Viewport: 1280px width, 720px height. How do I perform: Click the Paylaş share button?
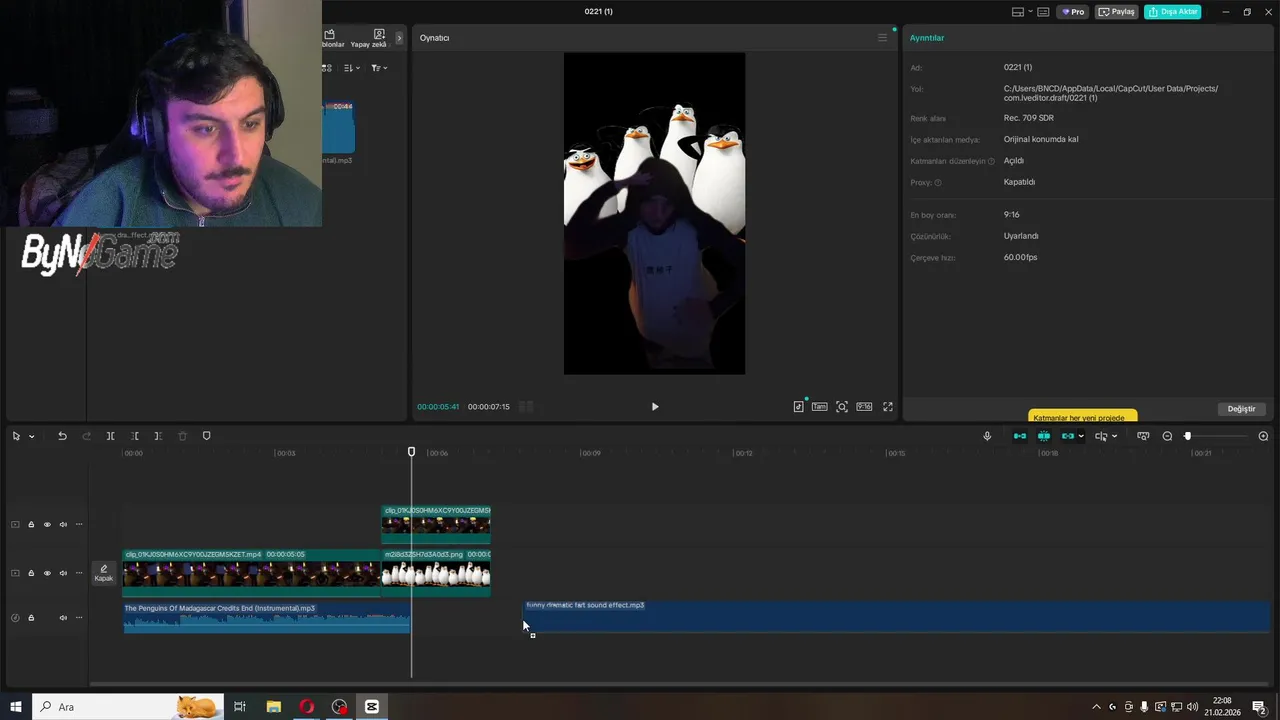point(1117,12)
